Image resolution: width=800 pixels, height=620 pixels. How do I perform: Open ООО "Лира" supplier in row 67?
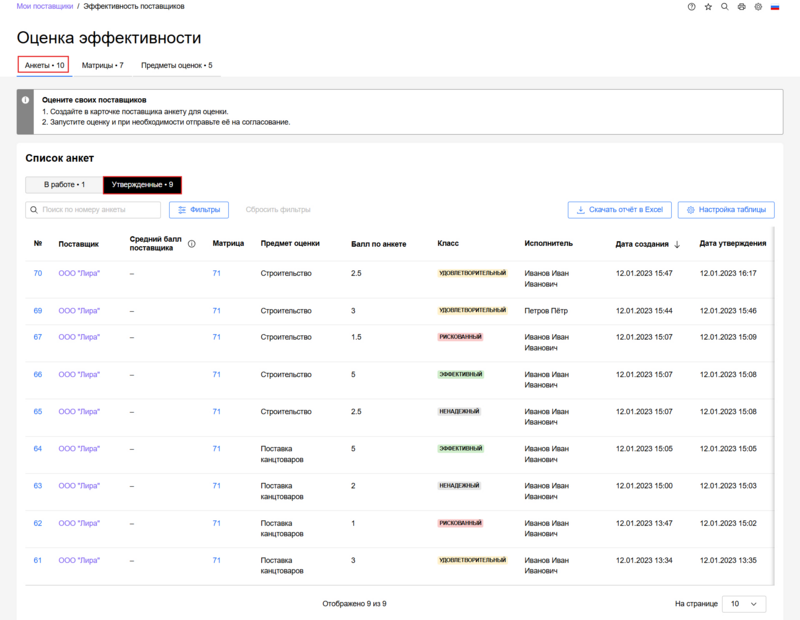tap(79, 337)
